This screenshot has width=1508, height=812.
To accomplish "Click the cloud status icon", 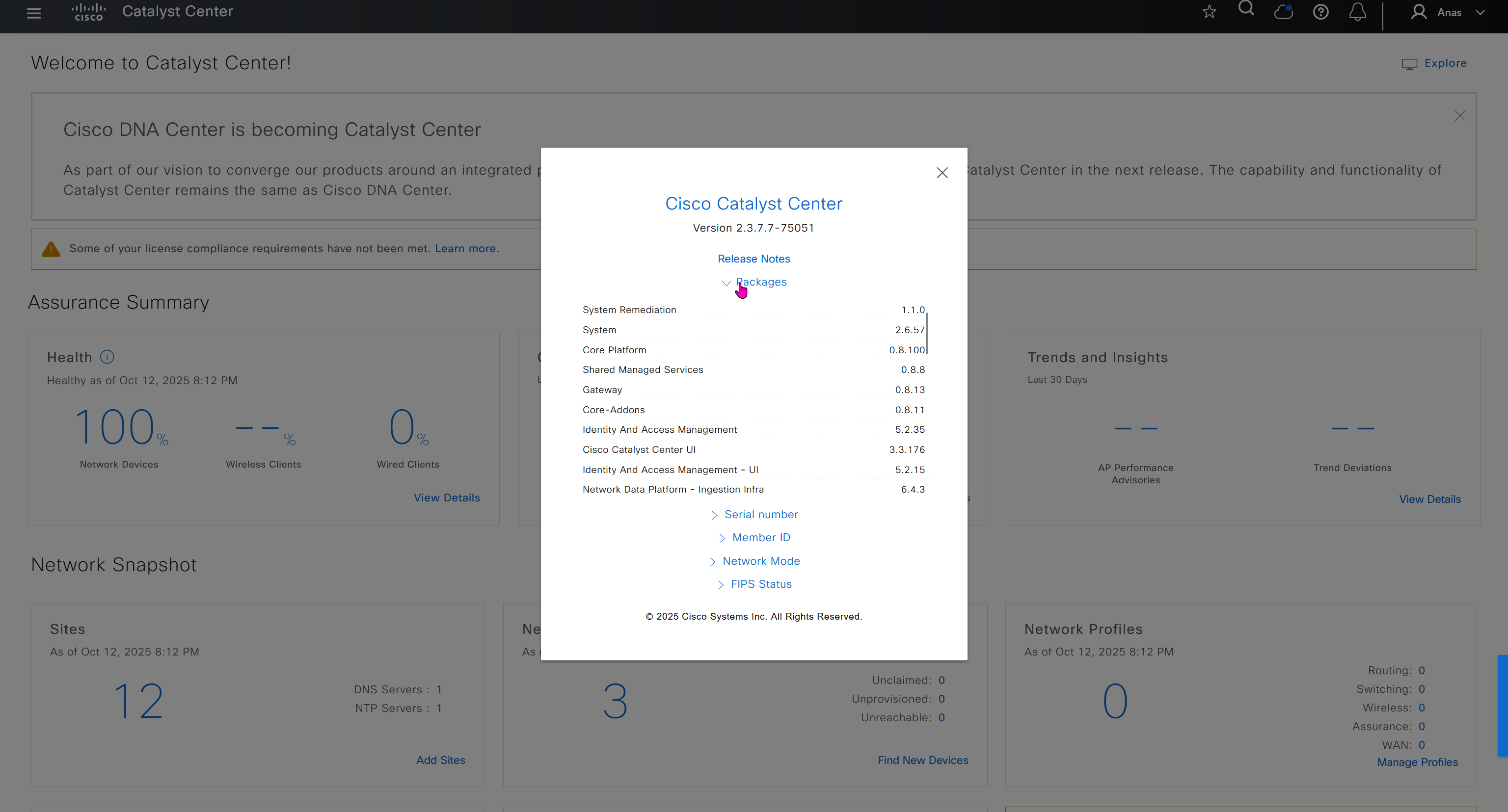I will (1283, 12).
